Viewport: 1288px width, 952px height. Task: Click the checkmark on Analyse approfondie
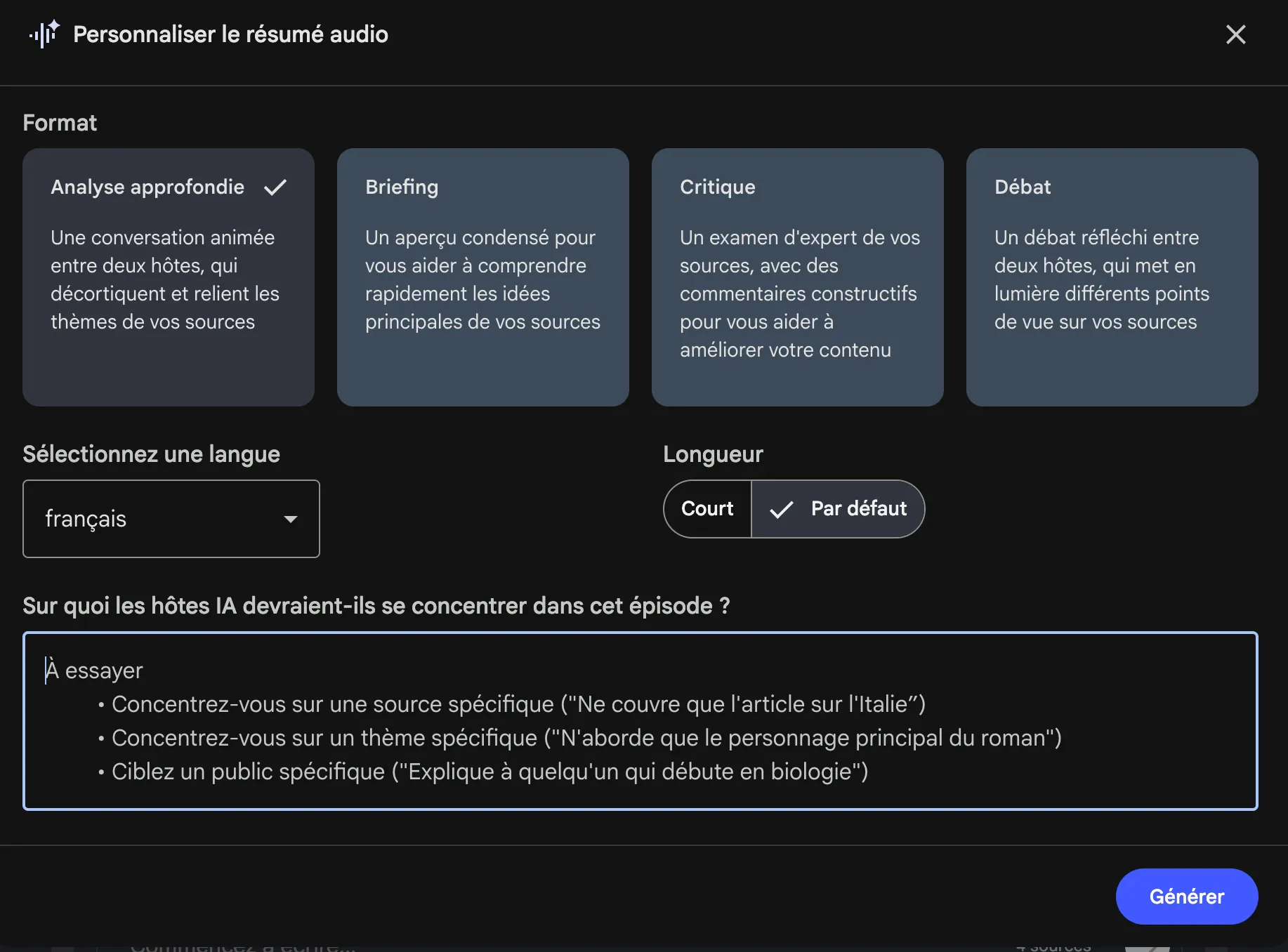pos(275,187)
